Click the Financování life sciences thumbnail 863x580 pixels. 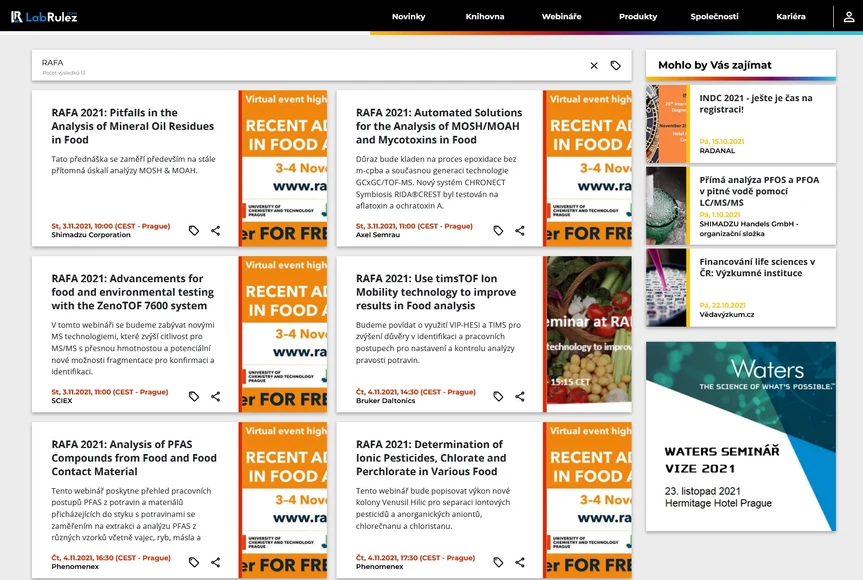[x=667, y=288]
